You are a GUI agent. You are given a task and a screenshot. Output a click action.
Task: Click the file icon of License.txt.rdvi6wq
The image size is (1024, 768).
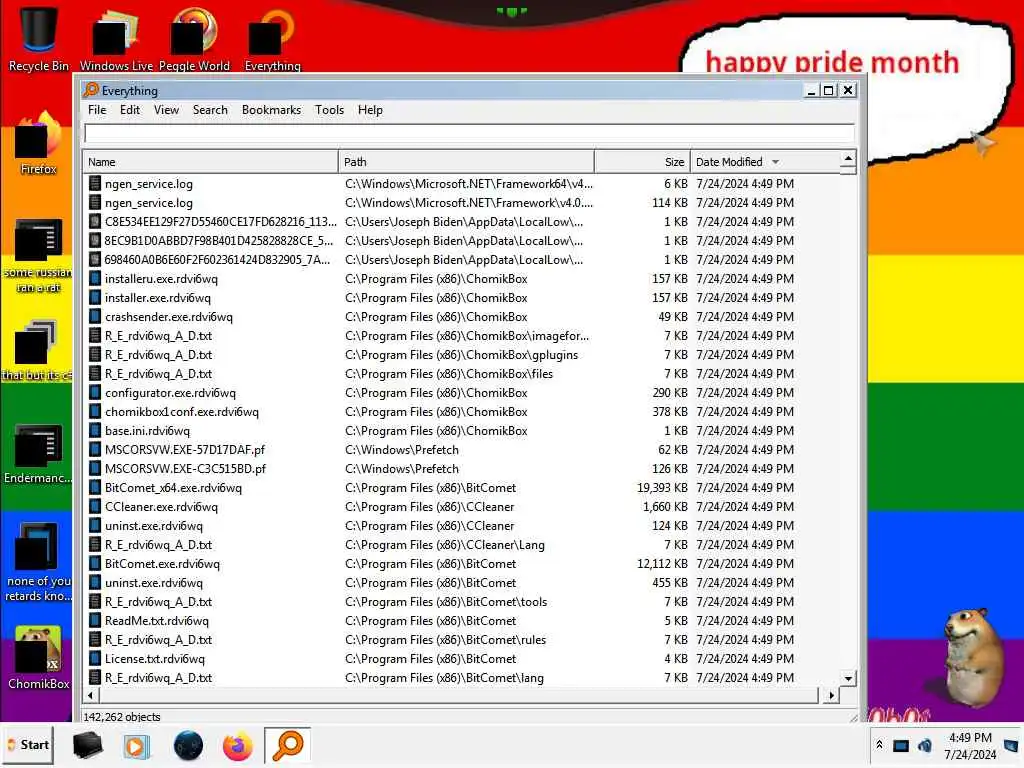[95, 659]
